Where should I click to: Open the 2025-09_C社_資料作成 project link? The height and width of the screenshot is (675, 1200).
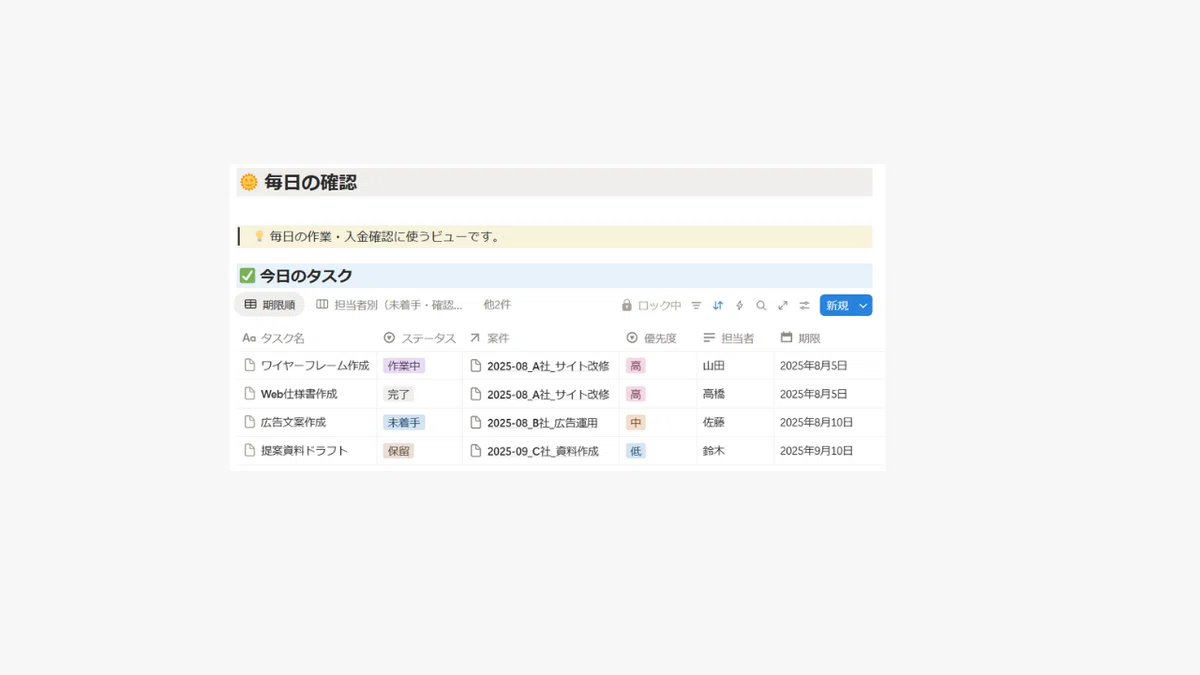(543, 451)
